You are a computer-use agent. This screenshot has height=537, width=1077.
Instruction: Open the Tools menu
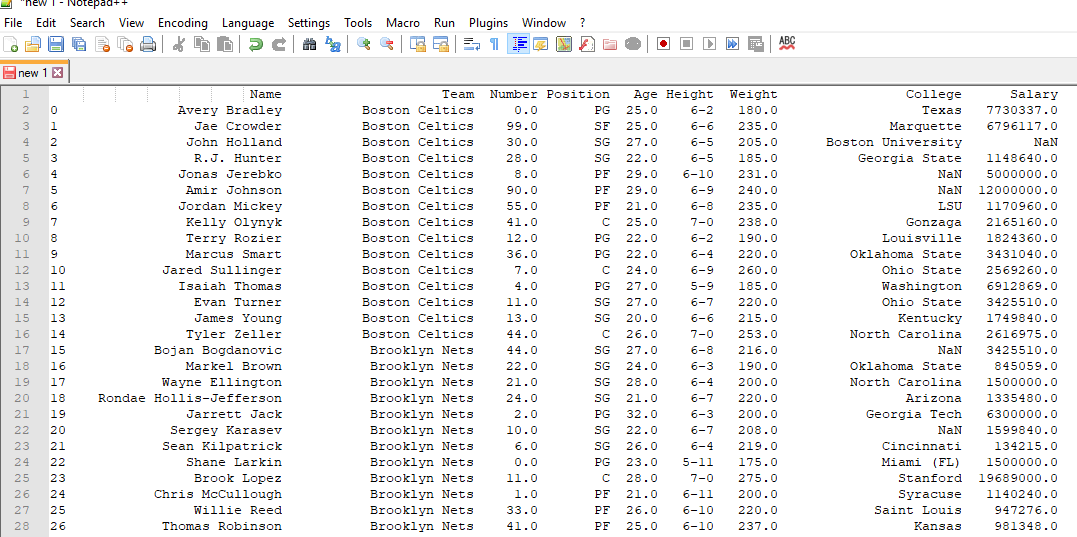click(x=358, y=23)
